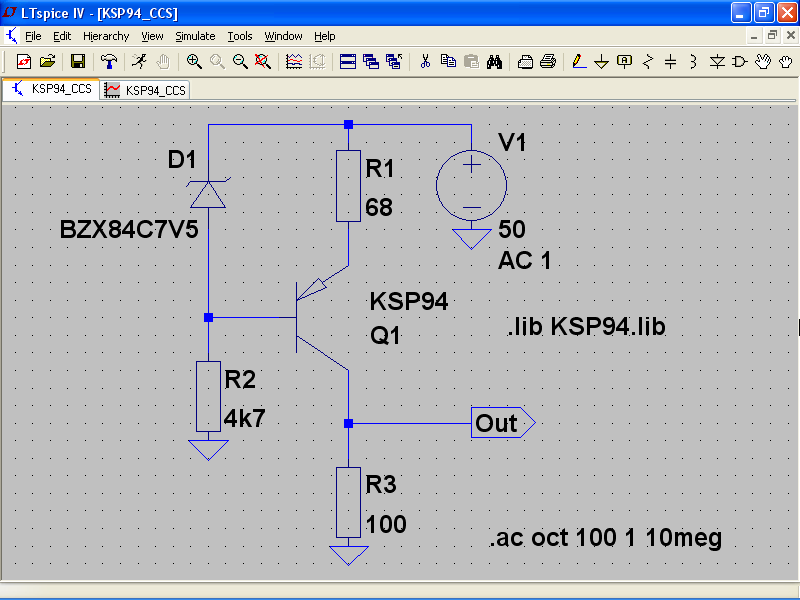Select the V1 voltage source symbol

pyautogui.click(x=471, y=185)
